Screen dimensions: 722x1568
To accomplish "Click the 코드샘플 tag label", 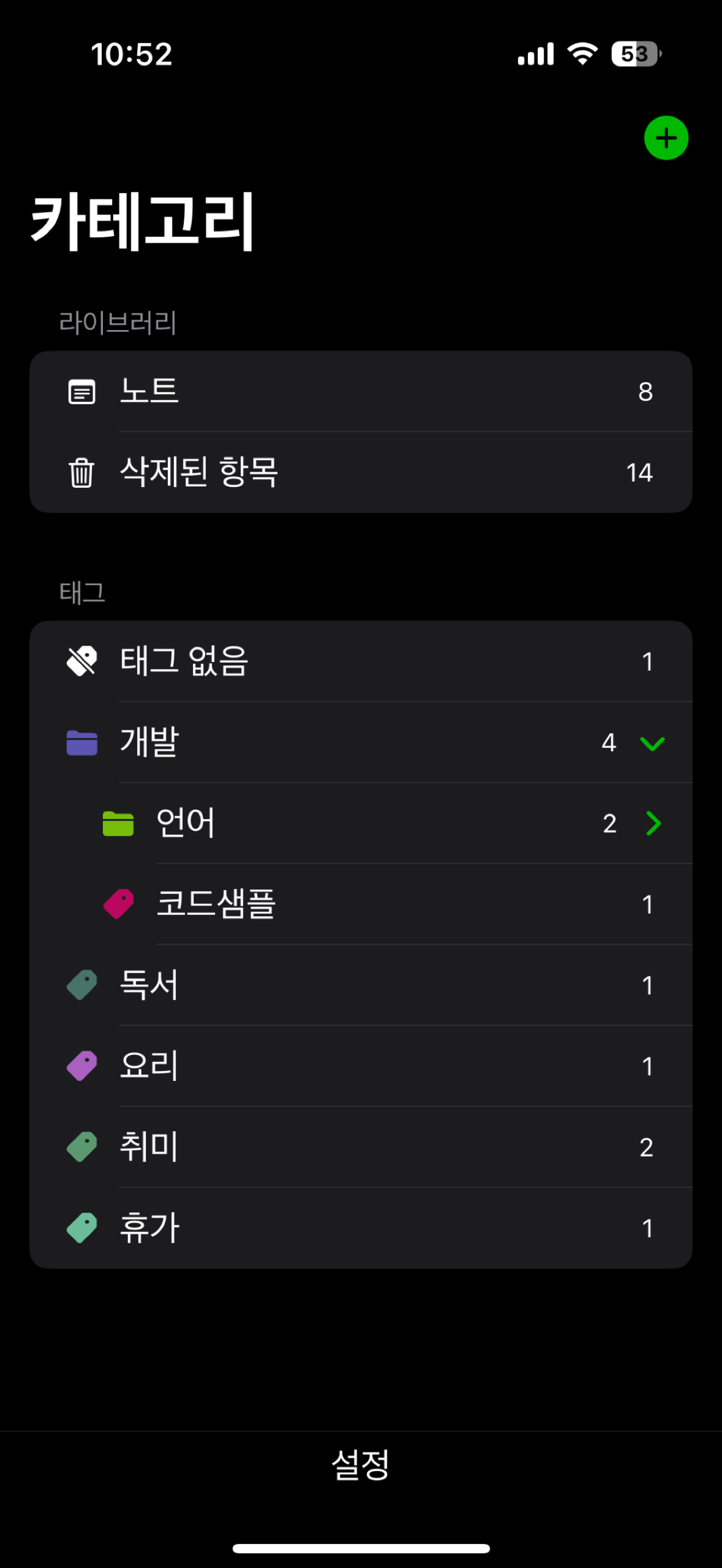I will 216,904.
